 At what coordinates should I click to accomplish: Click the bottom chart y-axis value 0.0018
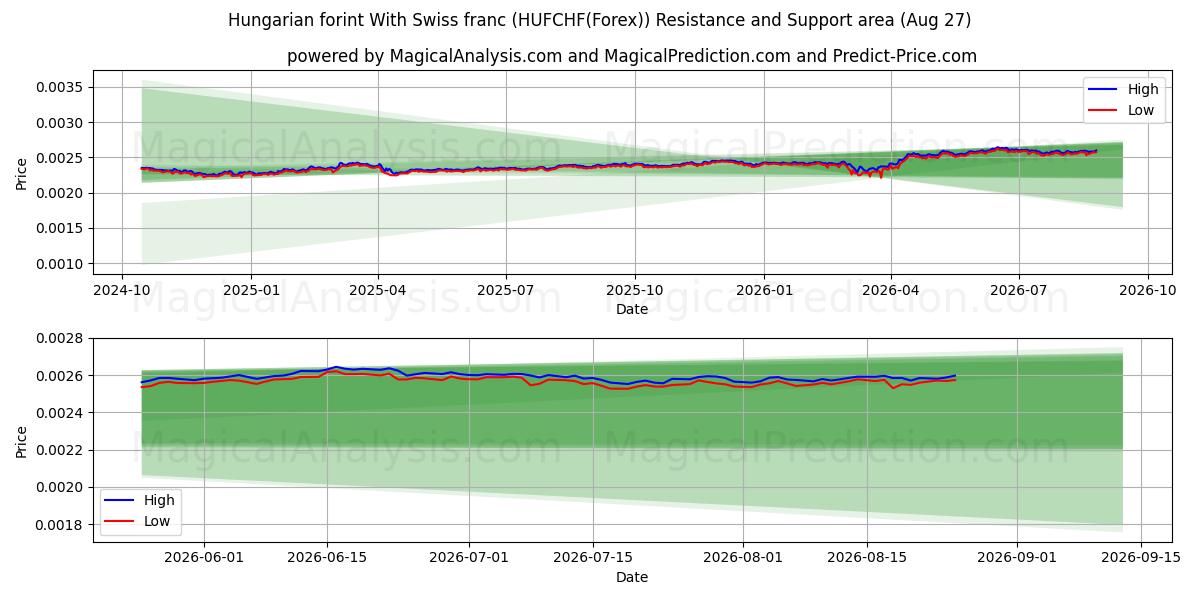(x=60, y=525)
